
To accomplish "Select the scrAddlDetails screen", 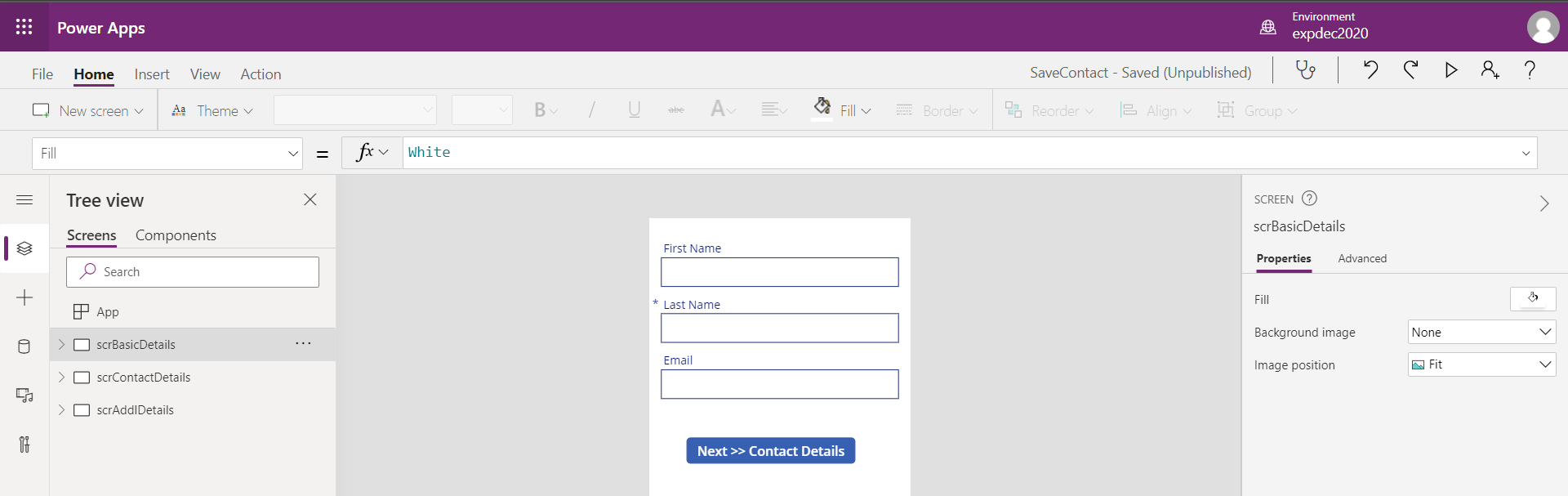I will click(x=136, y=410).
